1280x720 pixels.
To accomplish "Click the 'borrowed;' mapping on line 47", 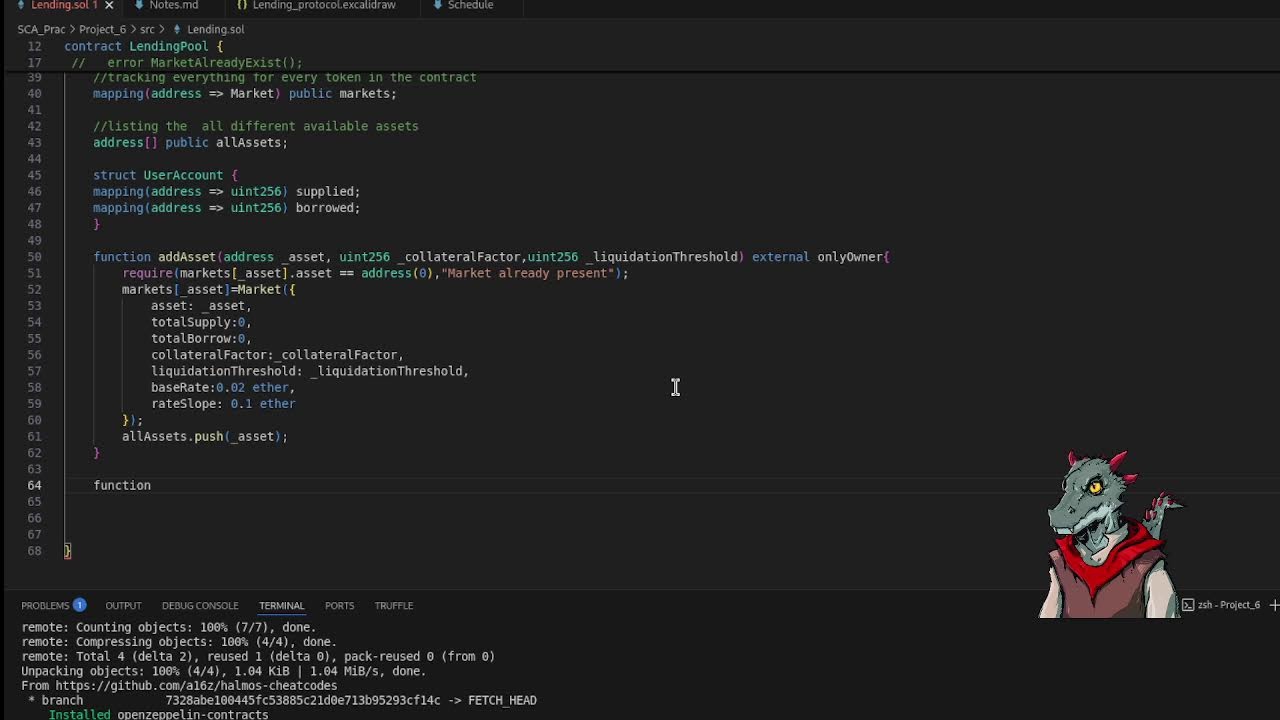I will (x=328, y=208).
